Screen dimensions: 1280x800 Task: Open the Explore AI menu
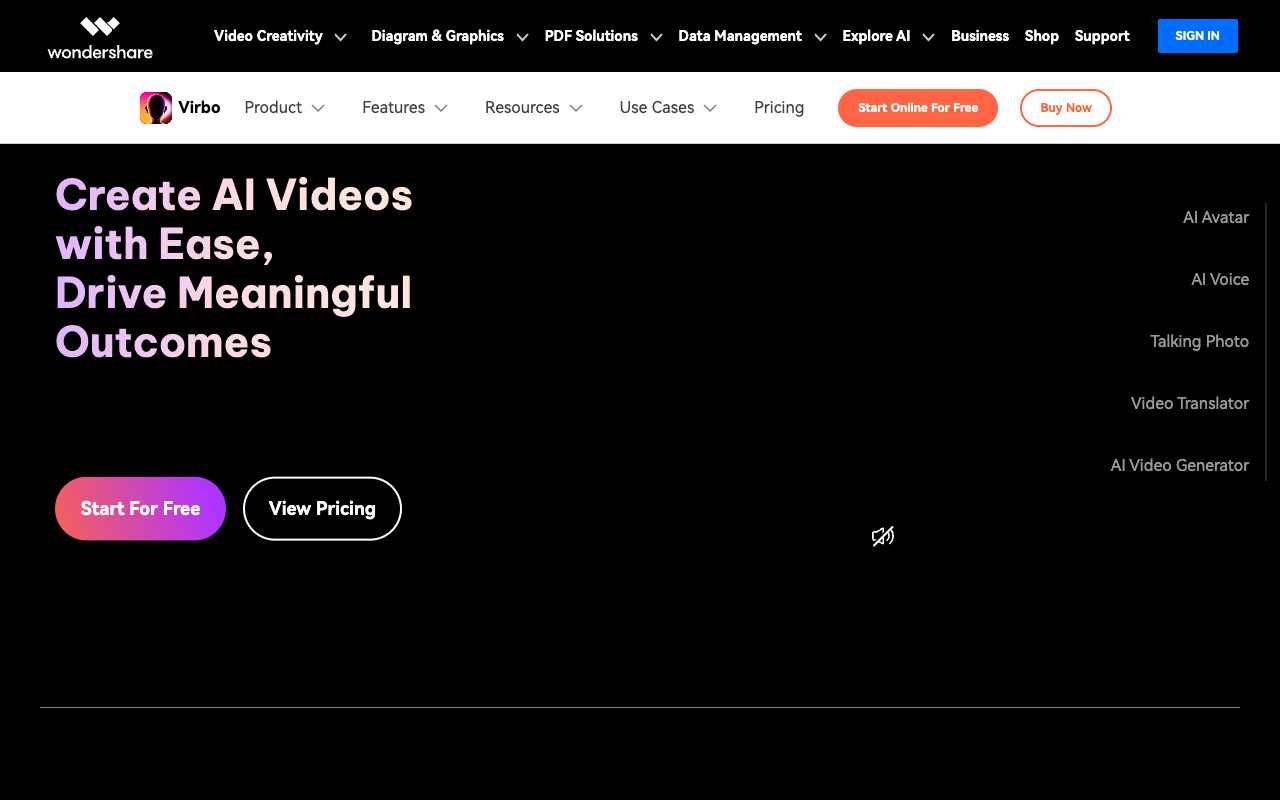(x=876, y=36)
